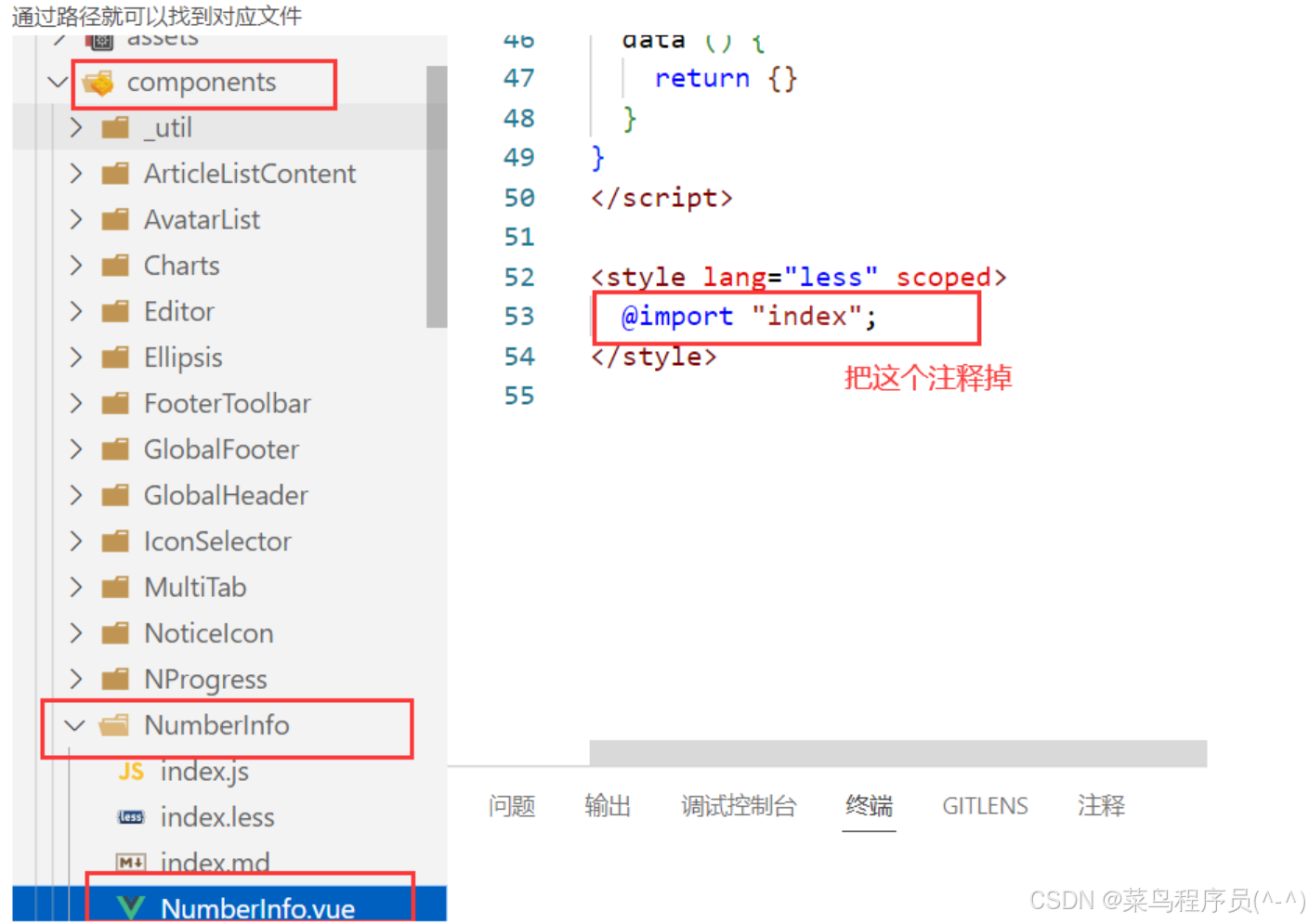Switch to the 注释 panel tab
The height and width of the screenshot is (924, 1309).
[x=1101, y=806]
